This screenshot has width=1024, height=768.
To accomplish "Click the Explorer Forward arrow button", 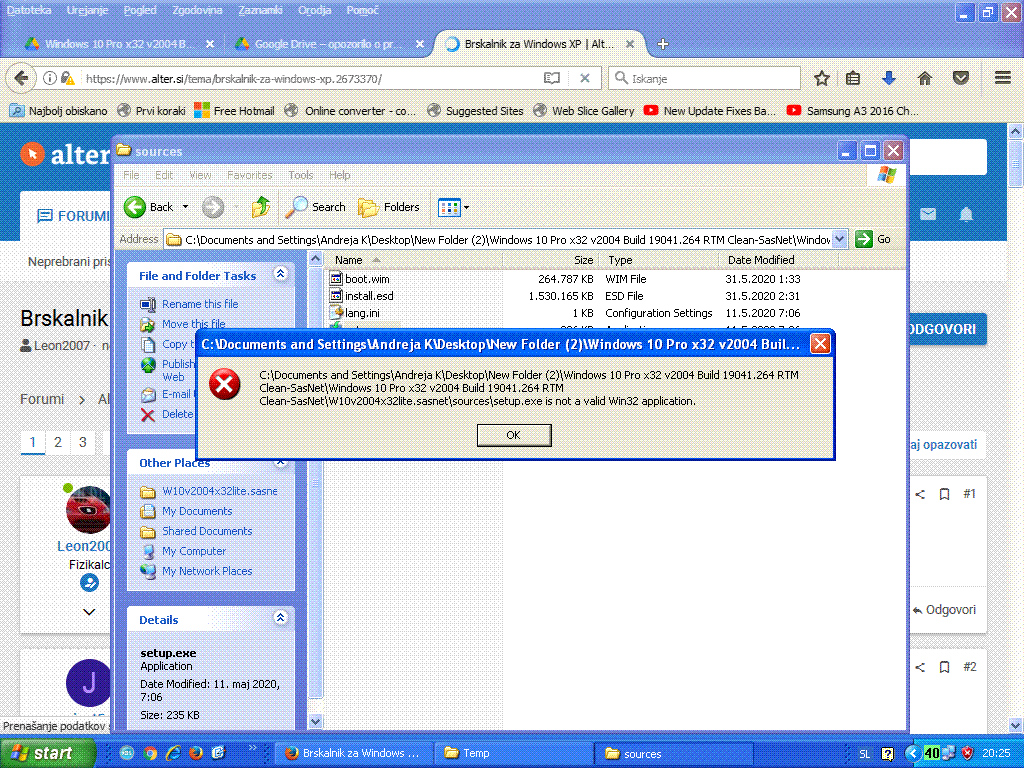I will tap(213, 207).
